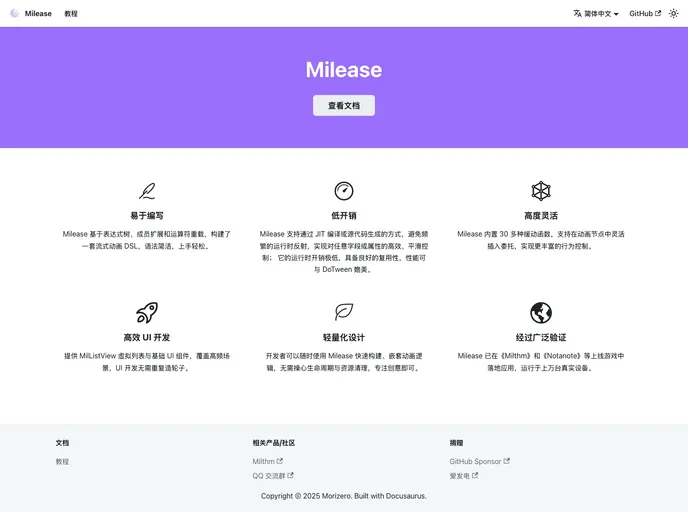This screenshot has width=688, height=512.
Task: Click the Milease hero title
Action: pyautogui.click(x=344, y=70)
